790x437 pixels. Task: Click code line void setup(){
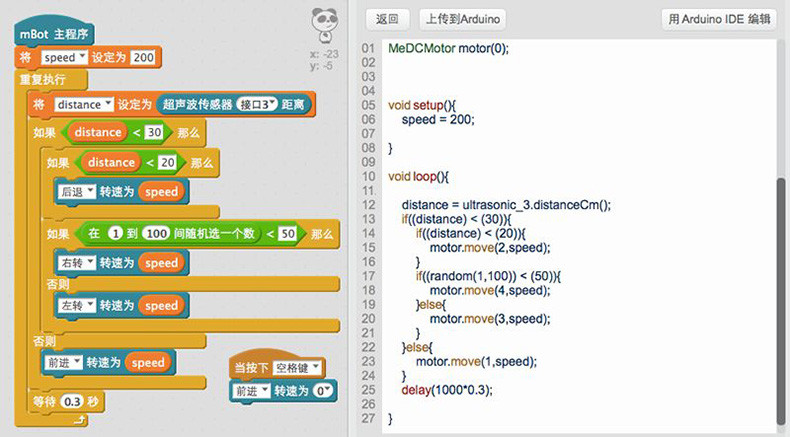[422, 105]
